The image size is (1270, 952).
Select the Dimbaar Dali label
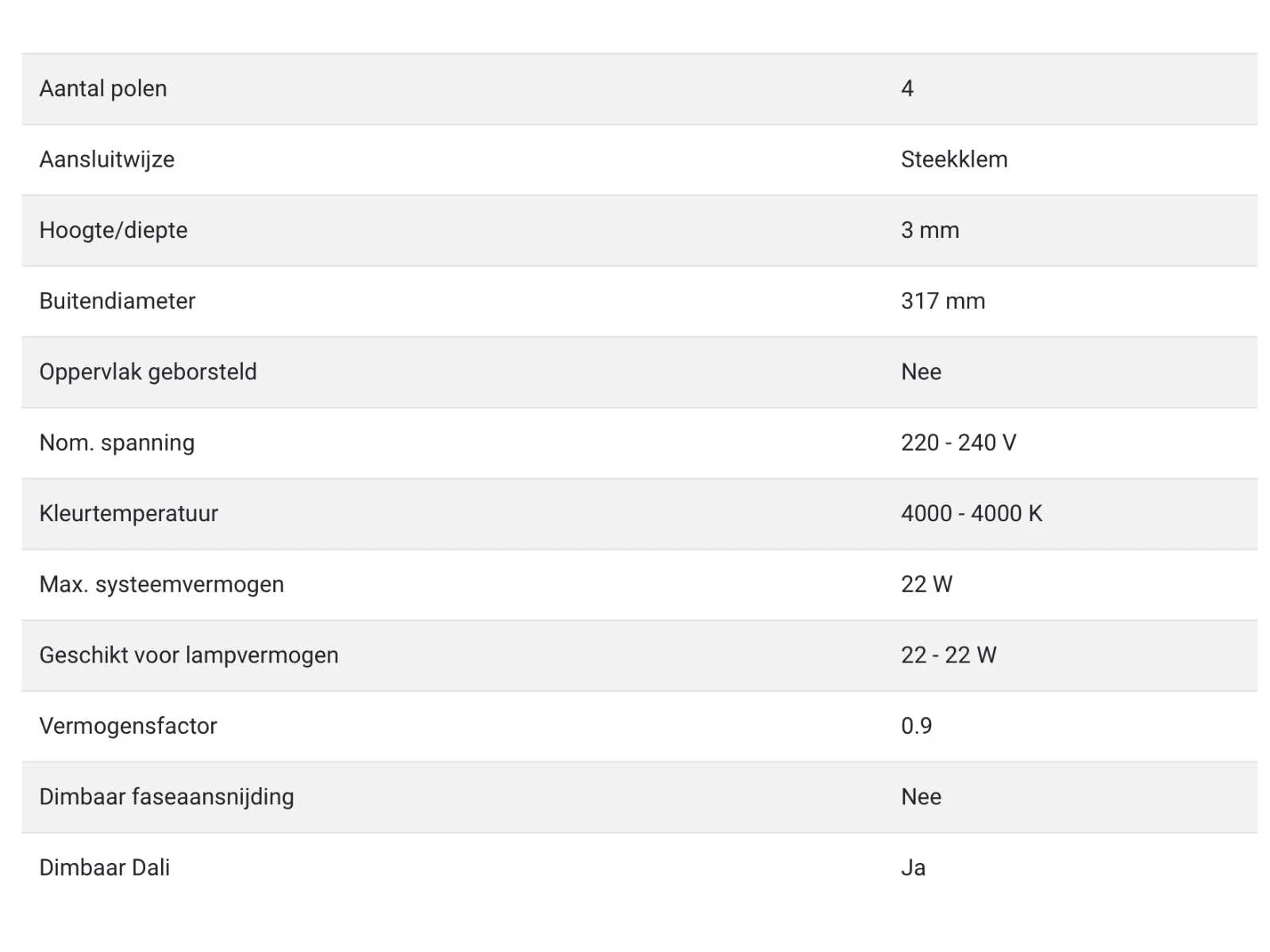pyautogui.click(x=105, y=868)
